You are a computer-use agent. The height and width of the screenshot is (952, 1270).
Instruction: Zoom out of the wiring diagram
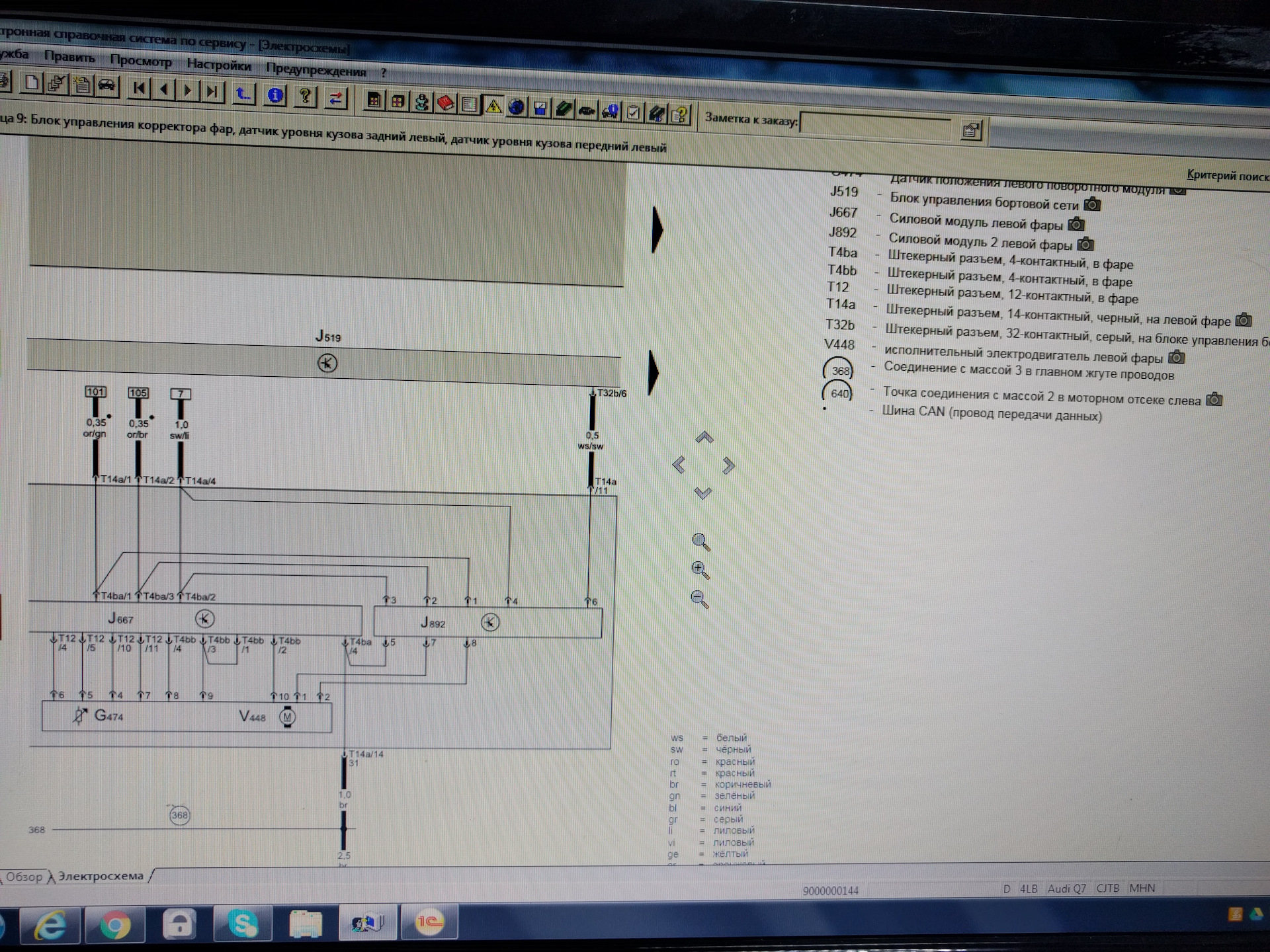pyautogui.click(x=700, y=599)
